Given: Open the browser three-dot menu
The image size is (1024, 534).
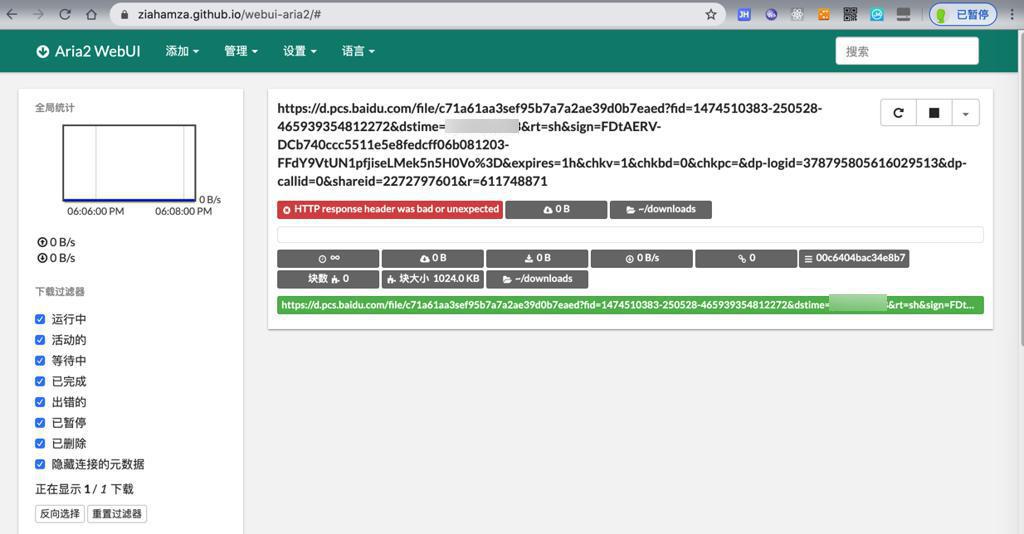Looking at the screenshot, I should pos(1012,14).
